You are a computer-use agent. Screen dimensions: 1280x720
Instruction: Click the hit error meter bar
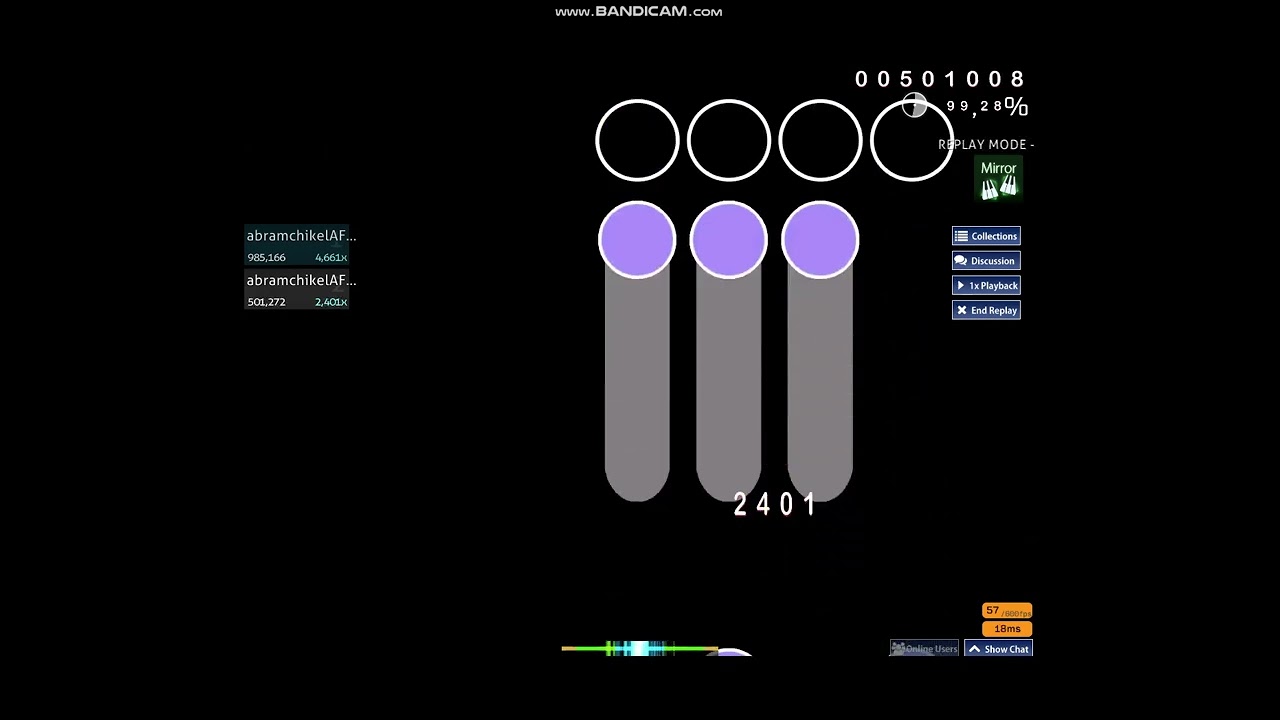point(640,649)
